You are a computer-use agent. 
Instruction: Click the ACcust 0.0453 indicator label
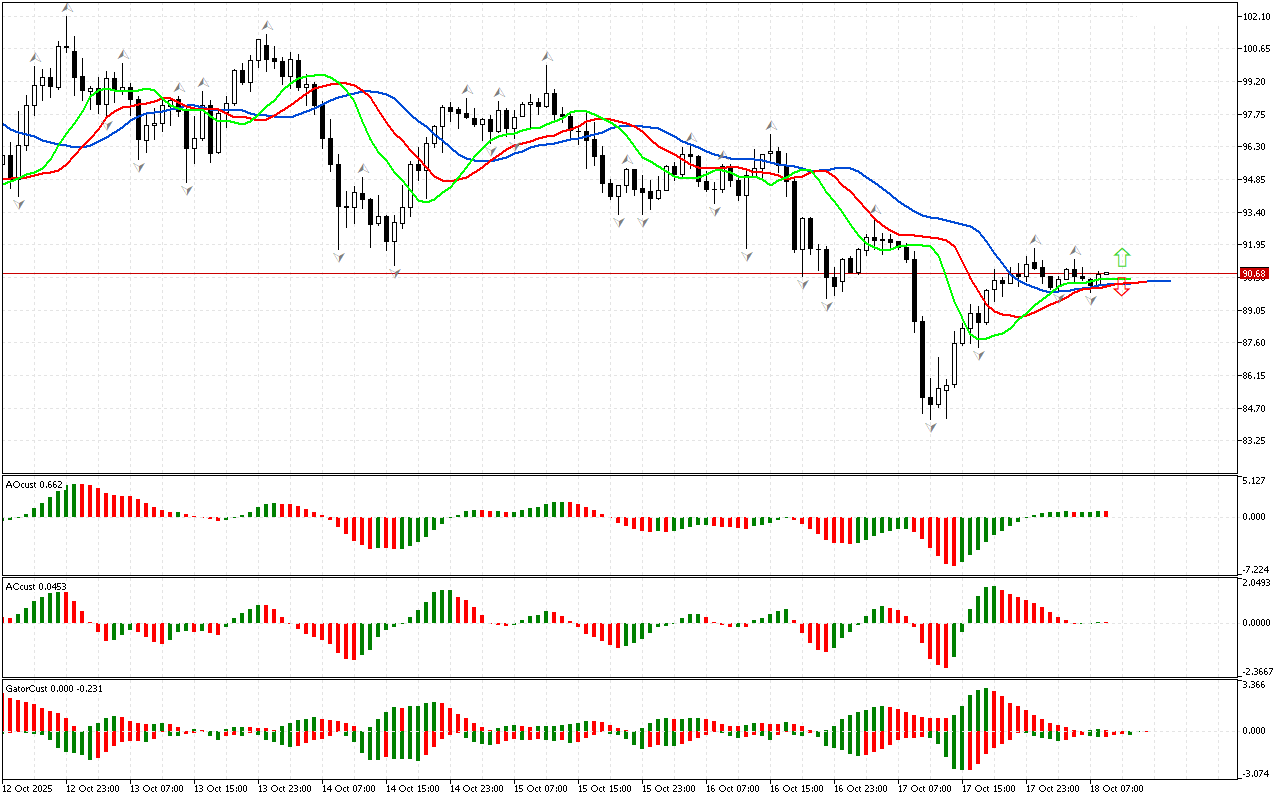tap(36, 586)
